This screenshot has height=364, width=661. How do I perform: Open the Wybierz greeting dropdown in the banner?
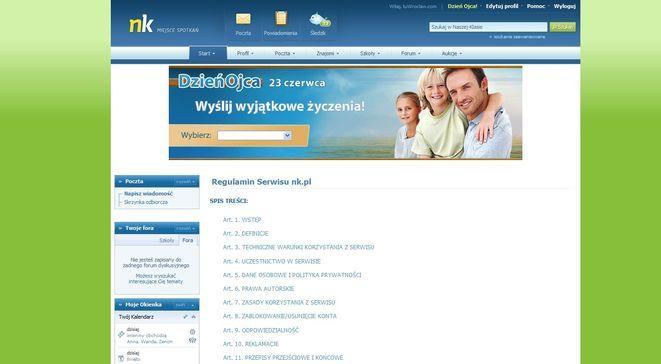pyautogui.click(x=254, y=135)
